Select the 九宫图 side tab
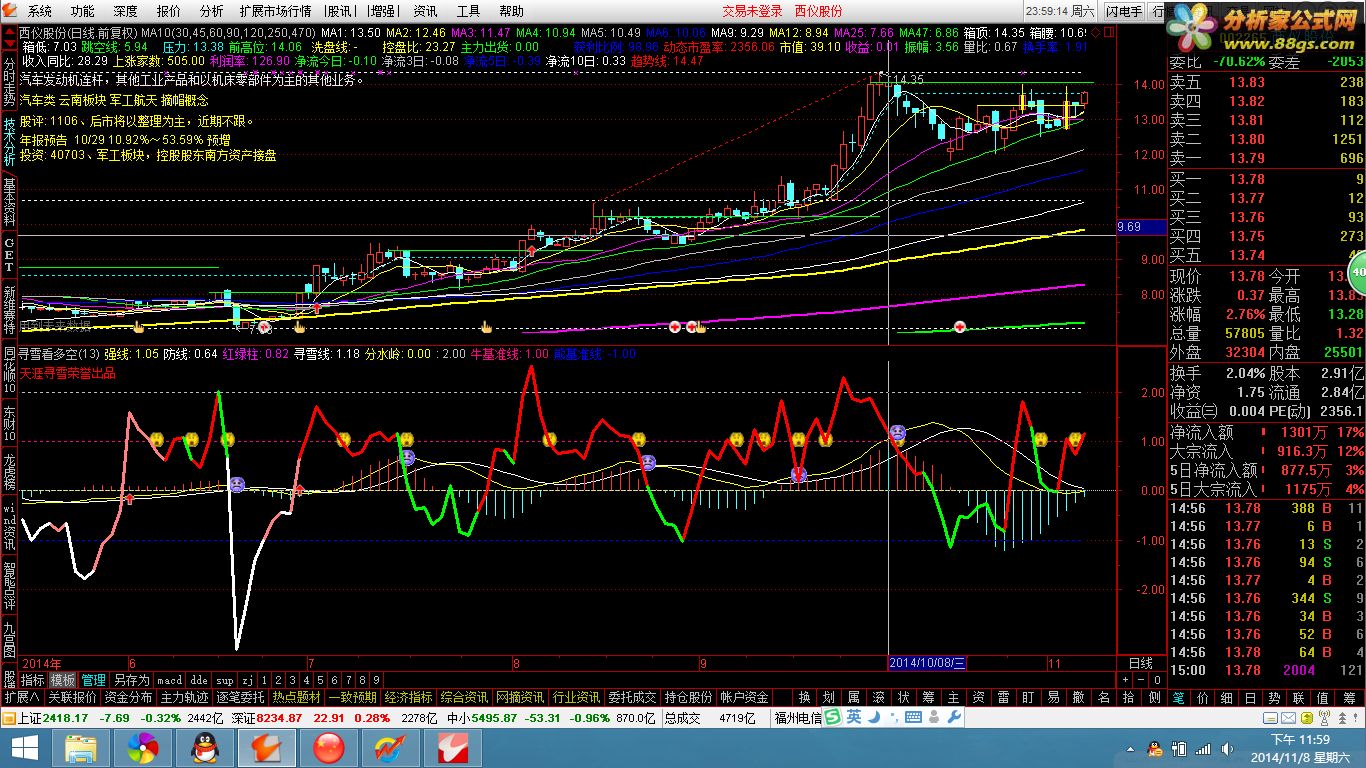This screenshot has width=1366, height=768. point(9,640)
